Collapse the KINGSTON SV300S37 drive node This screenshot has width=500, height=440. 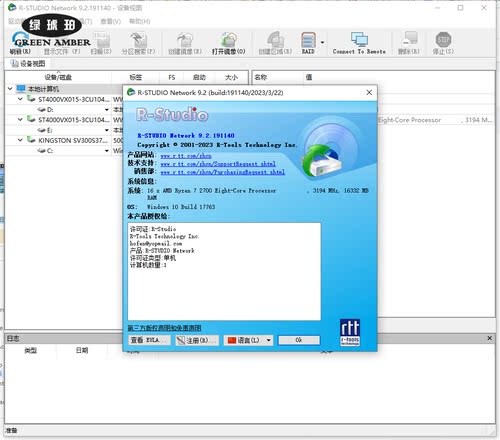(x=20, y=140)
